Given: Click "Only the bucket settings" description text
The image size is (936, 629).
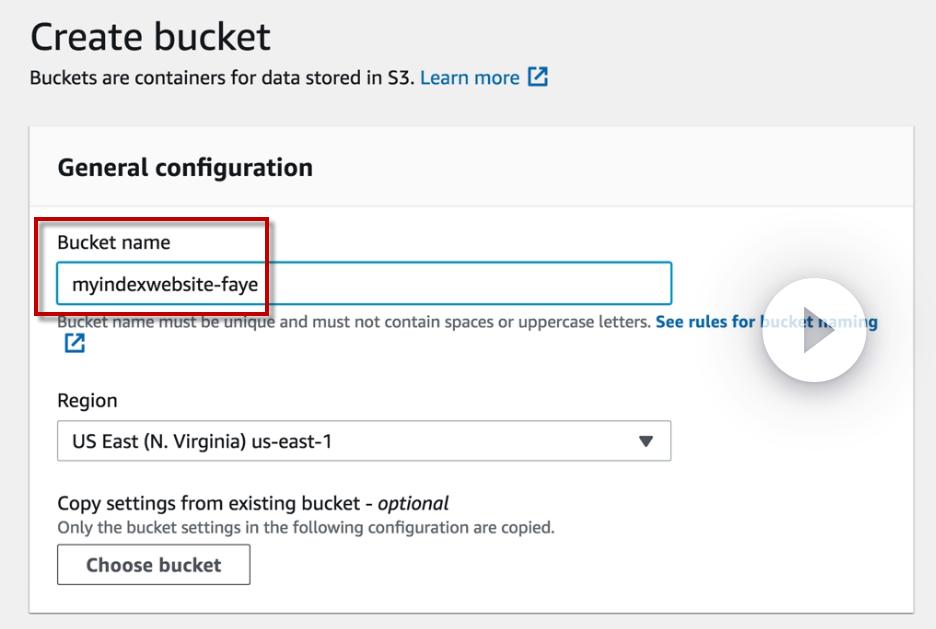Looking at the screenshot, I should click(305, 527).
